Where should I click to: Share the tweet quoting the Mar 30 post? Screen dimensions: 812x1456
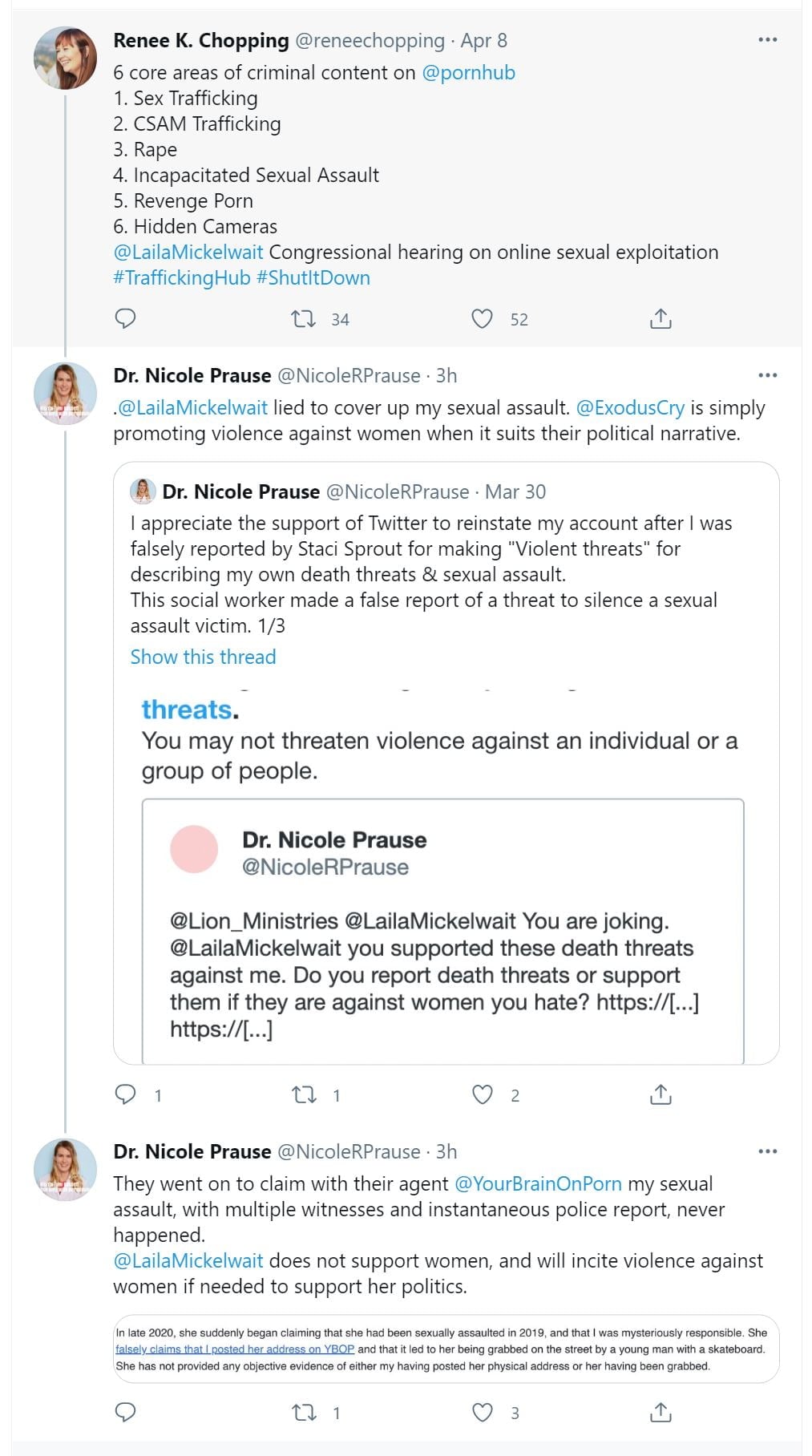coord(660,1094)
